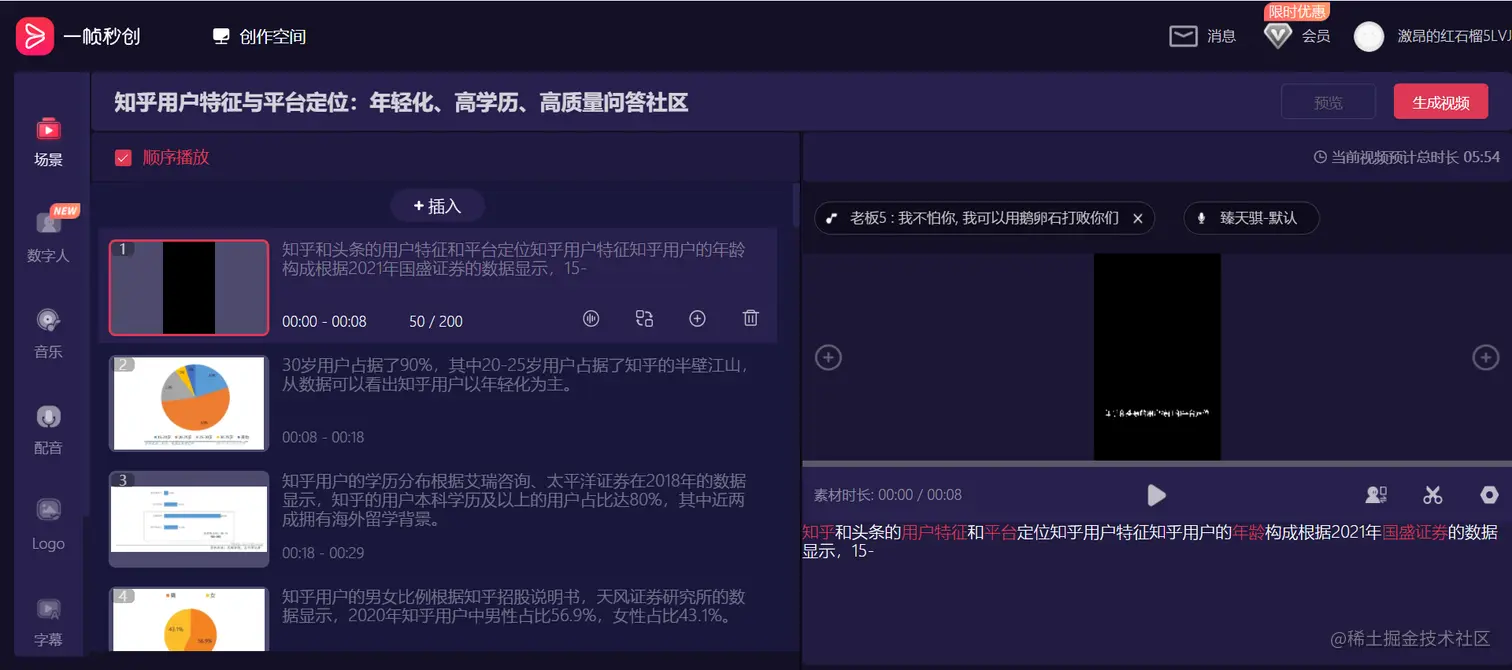Select scene 2 pie chart thumbnail

click(x=189, y=403)
